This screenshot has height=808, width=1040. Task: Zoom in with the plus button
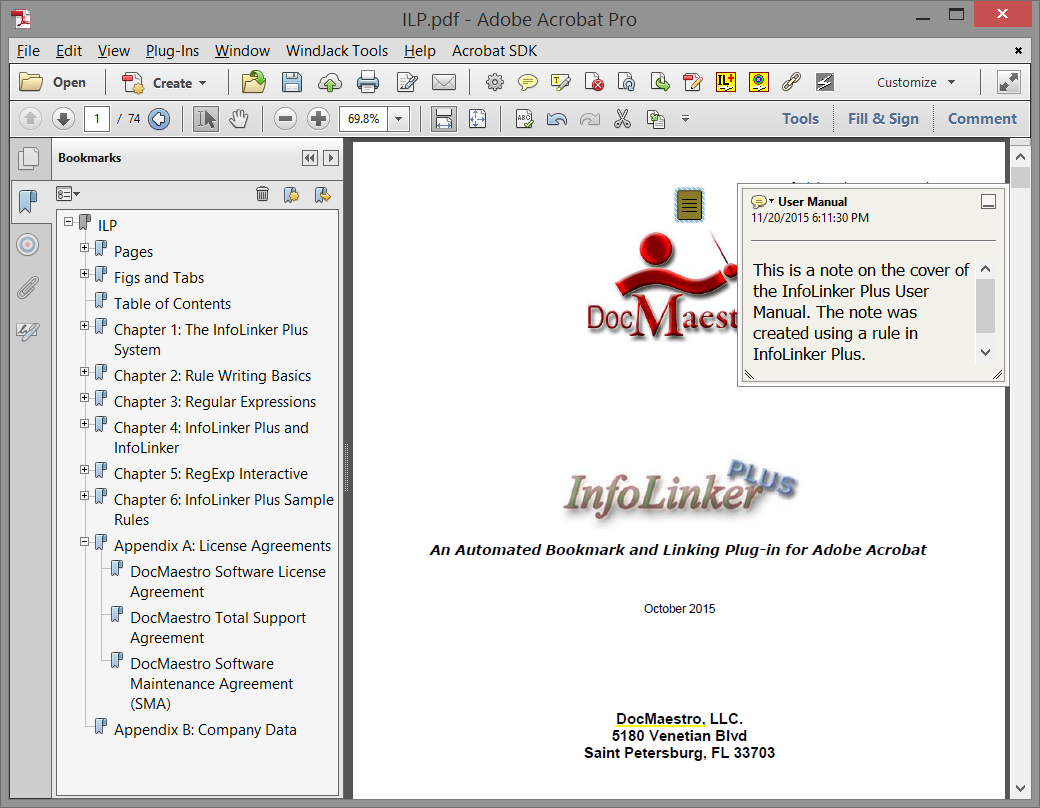tap(318, 119)
